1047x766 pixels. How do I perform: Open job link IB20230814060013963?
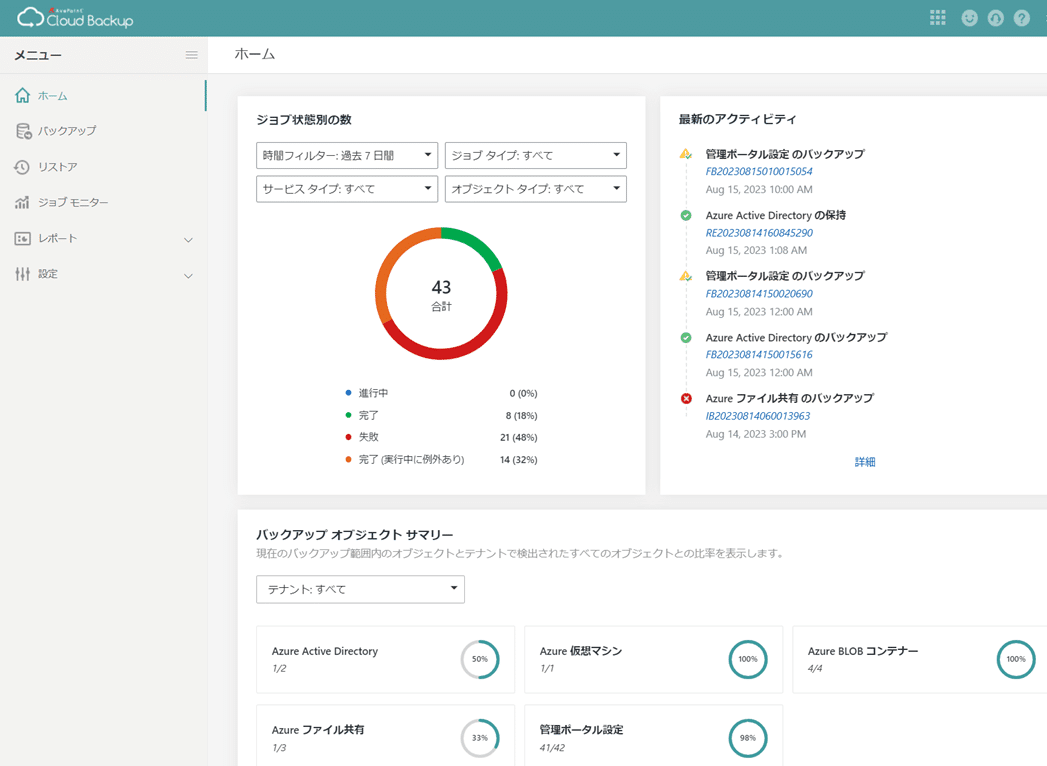(x=758, y=416)
